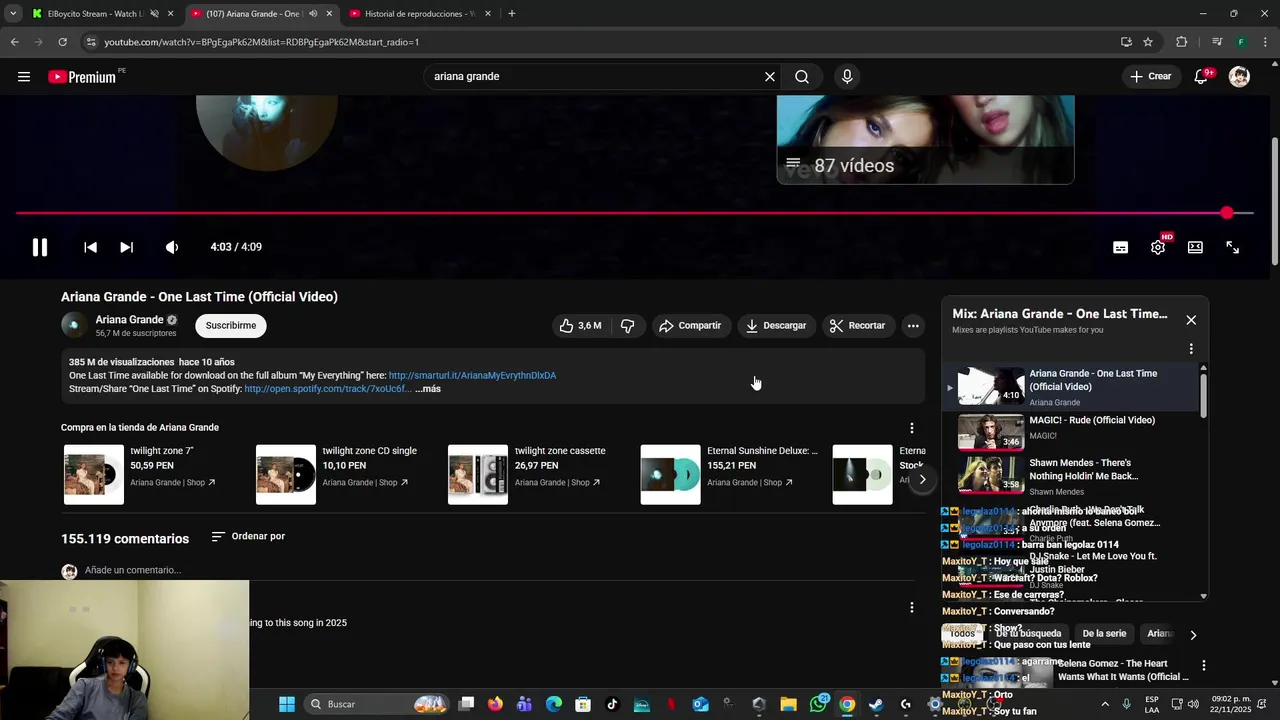The height and width of the screenshot is (720, 1280).
Task: Click the Recortar clip button
Action: coord(858,325)
